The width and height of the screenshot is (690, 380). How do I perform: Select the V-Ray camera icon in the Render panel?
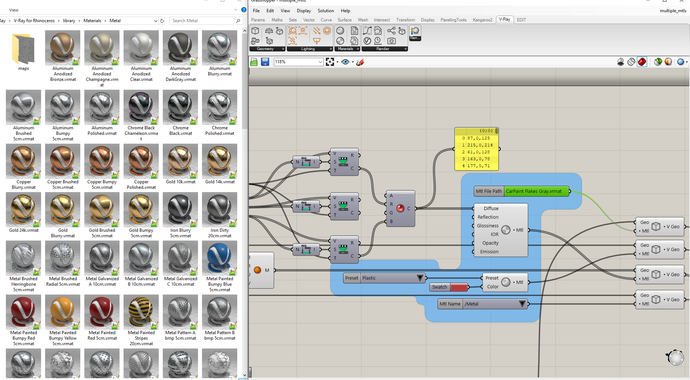(391, 40)
